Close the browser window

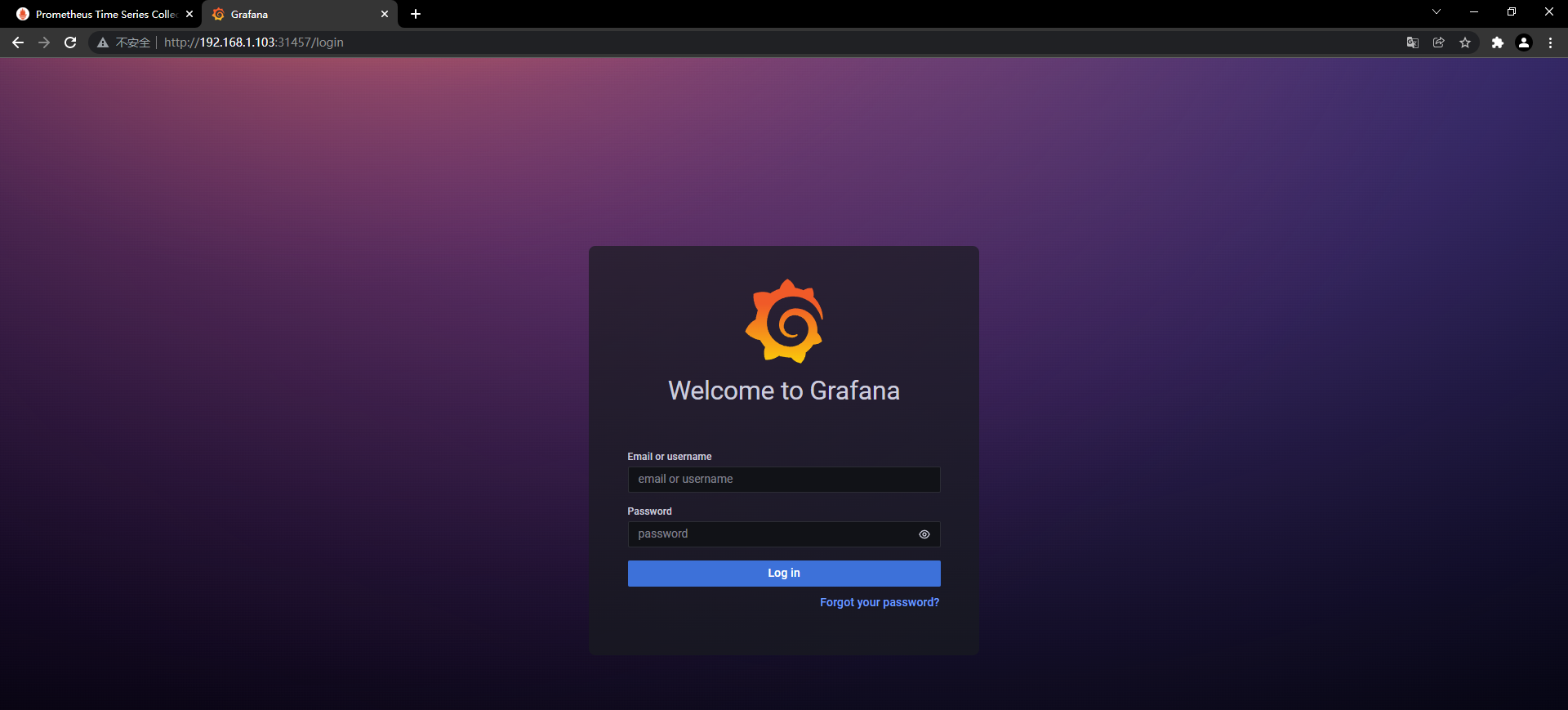tap(1549, 11)
